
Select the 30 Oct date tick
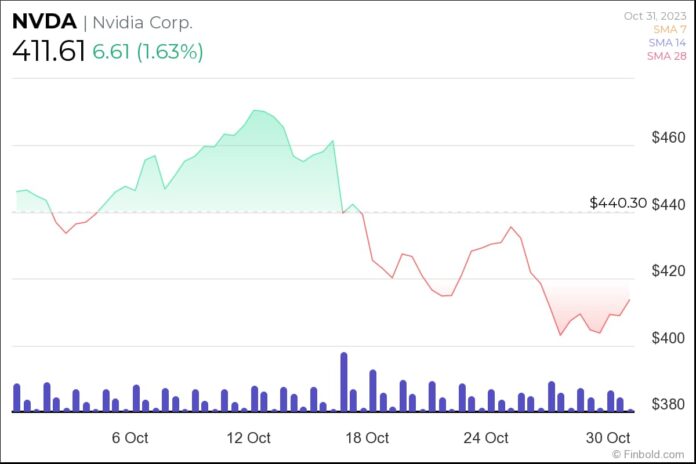pos(605,438)
